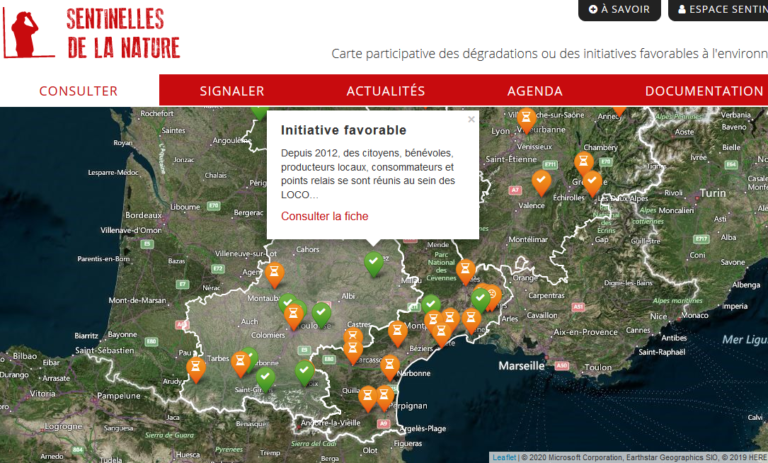Image resolution: width=768 pixels, height=463 pixels.
Task: Click the green checkmark marker beneath the popup
Action: point(374,263)
